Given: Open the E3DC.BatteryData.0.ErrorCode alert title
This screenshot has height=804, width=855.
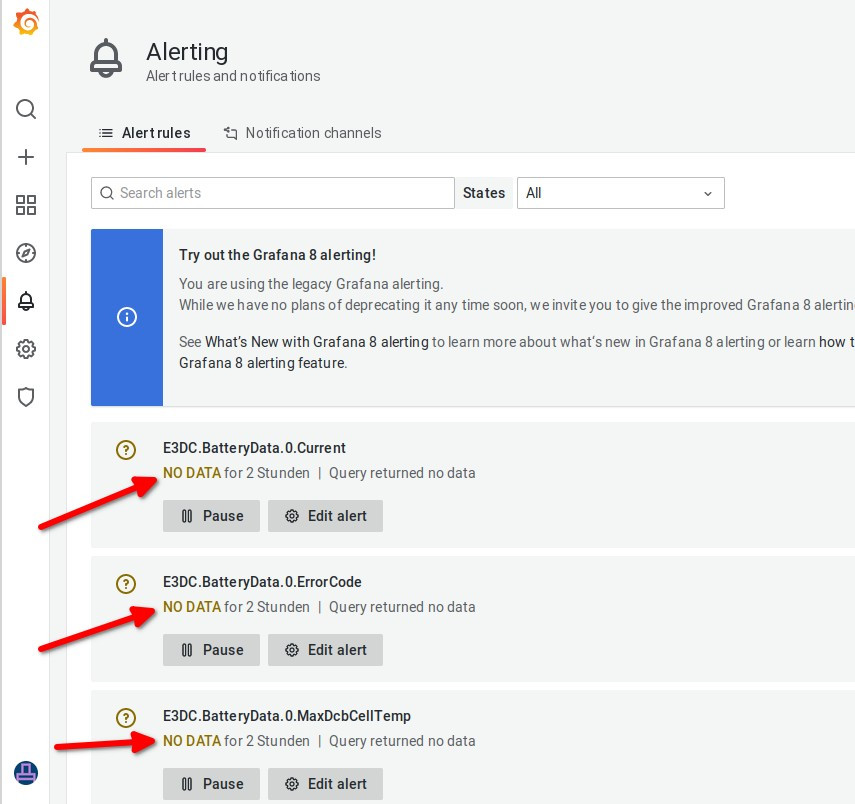Looking at the screenshot, I should [x=262, y=582].
